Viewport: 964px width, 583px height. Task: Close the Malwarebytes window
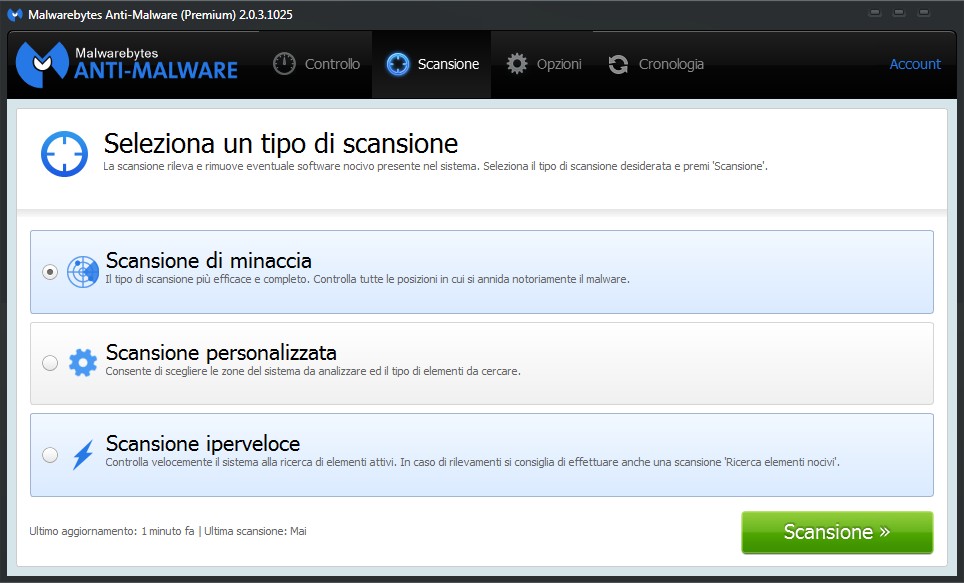pos(923,13)
